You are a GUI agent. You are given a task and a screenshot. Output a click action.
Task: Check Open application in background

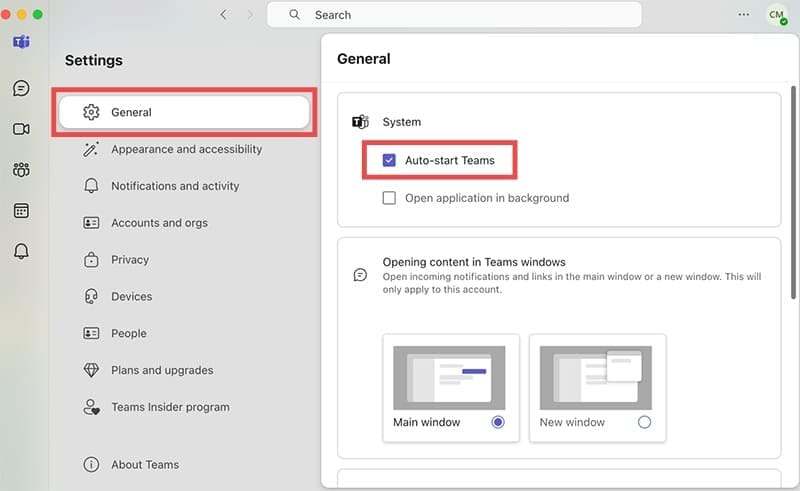[x=389, y=198]
